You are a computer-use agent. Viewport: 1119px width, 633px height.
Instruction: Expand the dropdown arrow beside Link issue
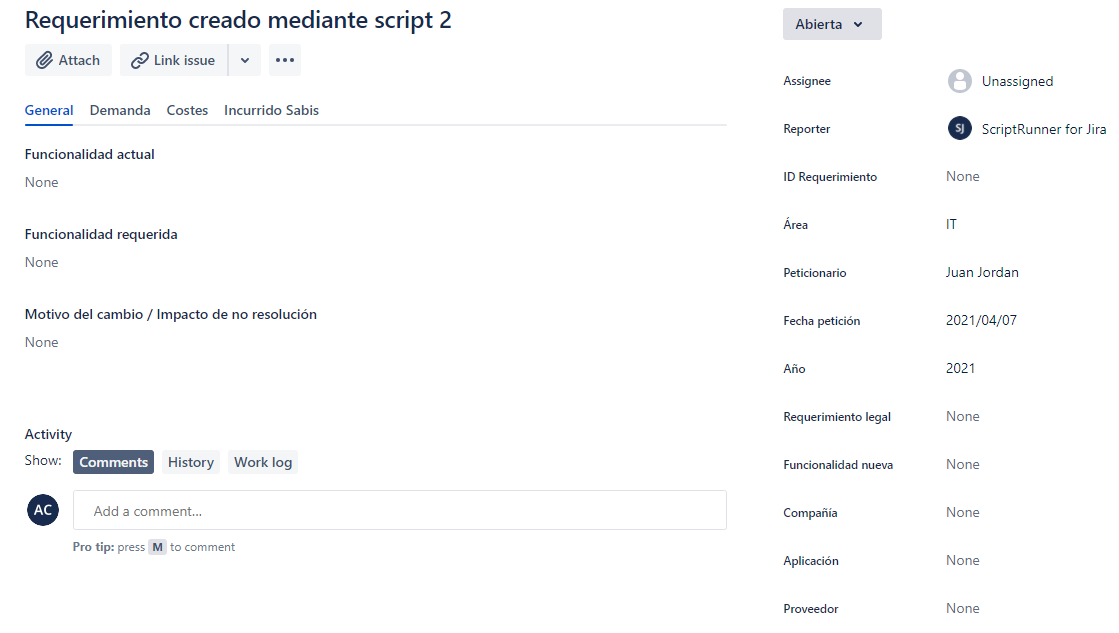(x=245, y=60)
